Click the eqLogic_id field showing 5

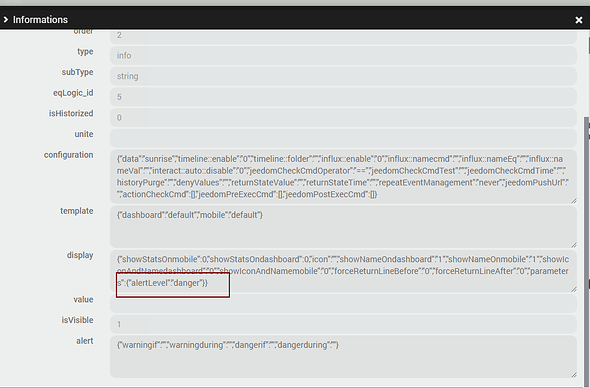(x=343, y=97)
